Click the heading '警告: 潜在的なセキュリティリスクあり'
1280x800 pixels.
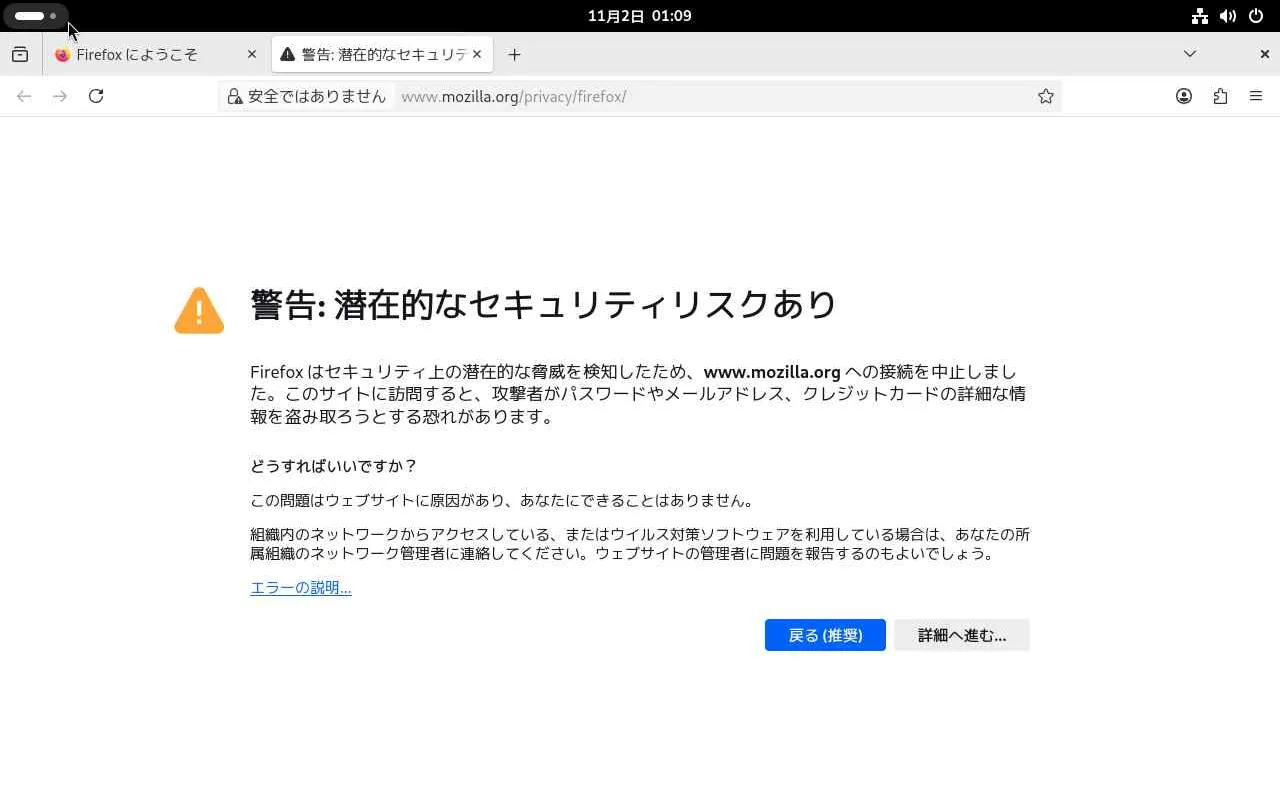[543, 304]
